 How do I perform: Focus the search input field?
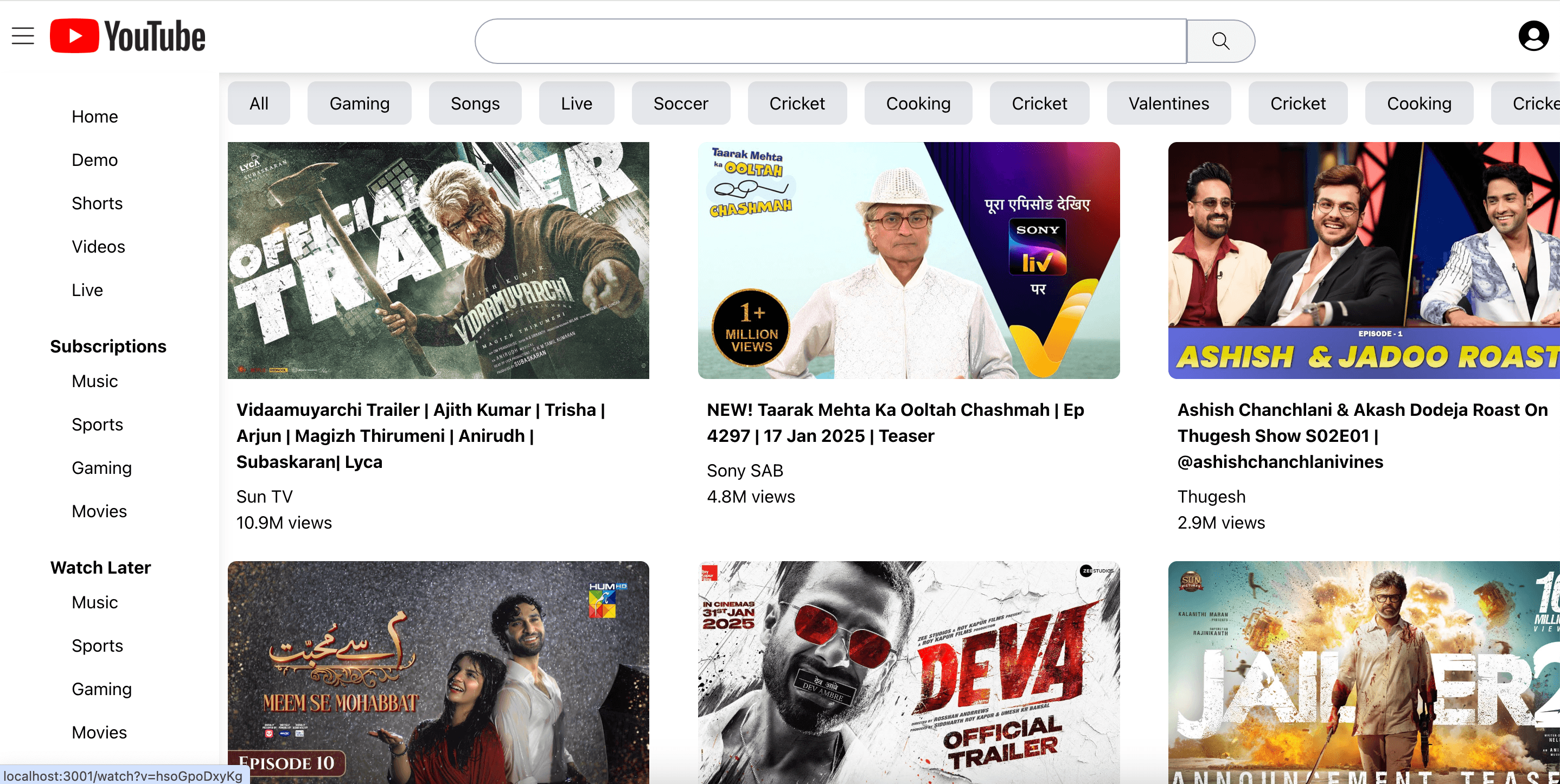tap(830, 41)
